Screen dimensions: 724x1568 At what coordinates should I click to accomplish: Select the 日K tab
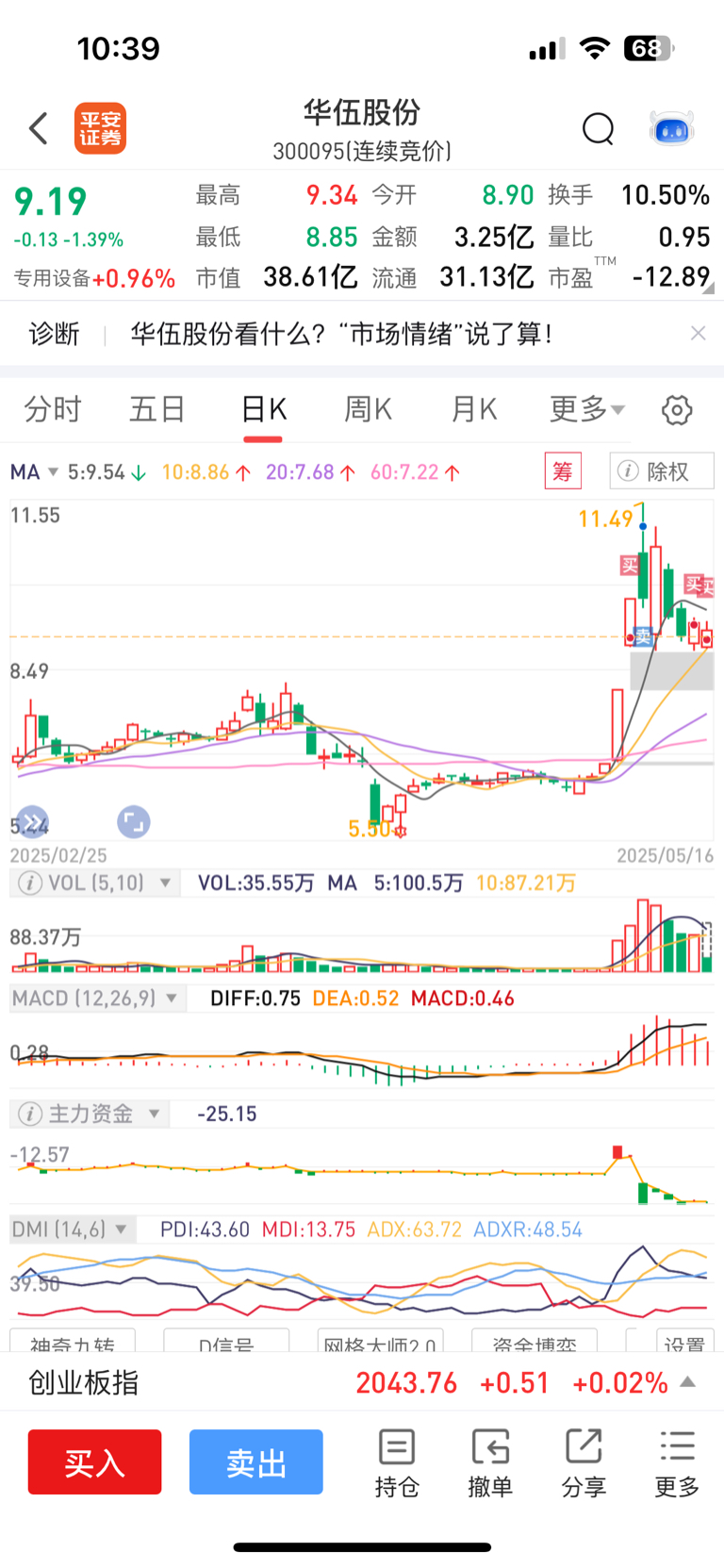click(263, 409)
